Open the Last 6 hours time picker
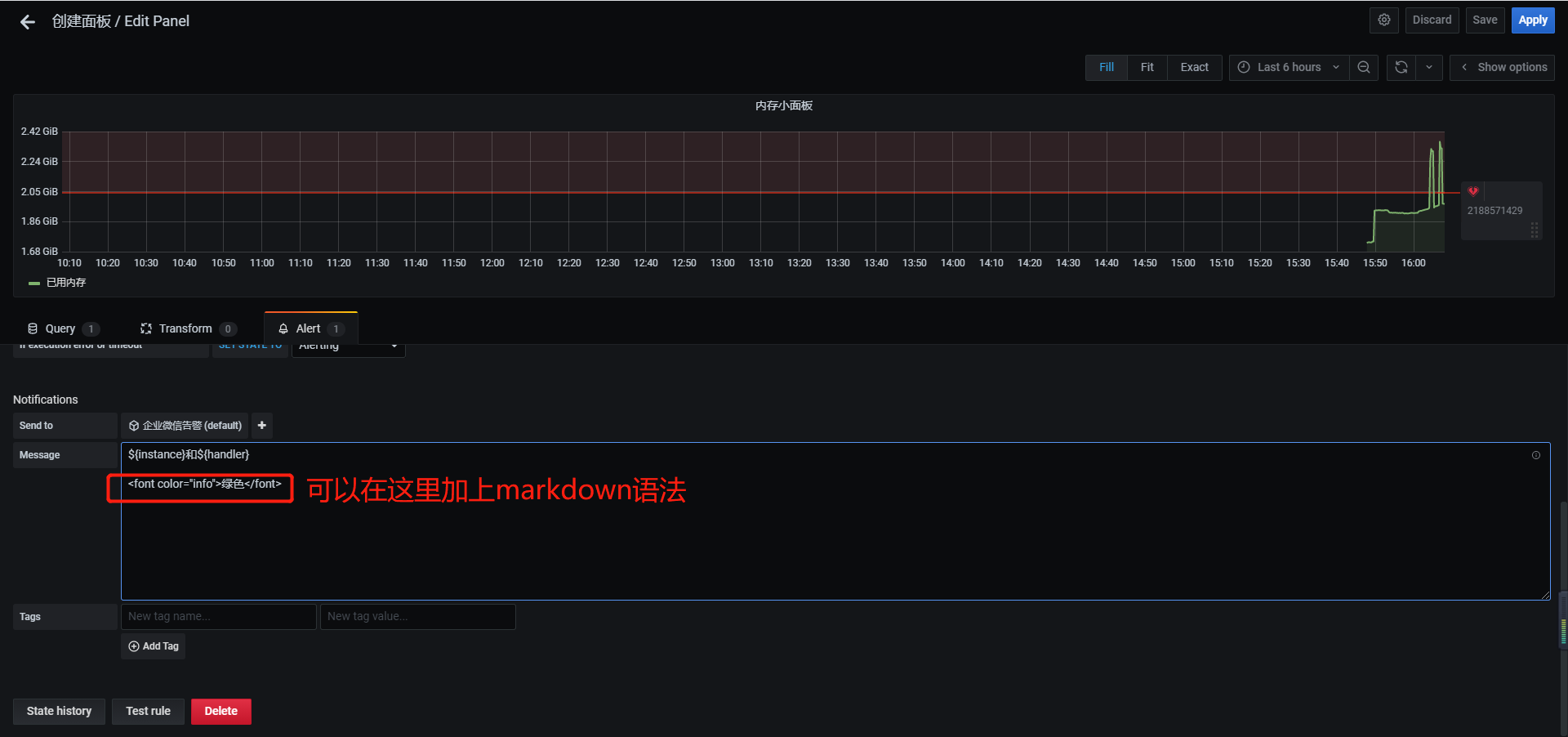Screen dimensions: 1568x737 1288,68
